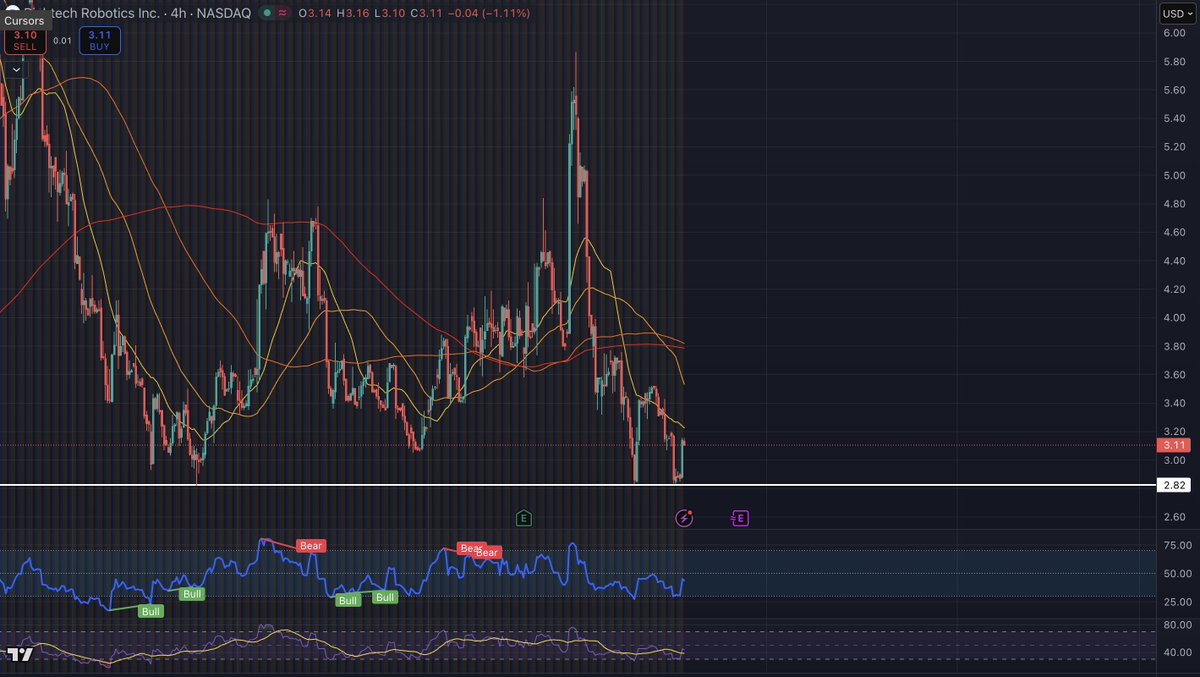Viewport: 1200px width, 677px height.
Task: Click the NASDAQ exchange label in the title
Action: (226, 14)
